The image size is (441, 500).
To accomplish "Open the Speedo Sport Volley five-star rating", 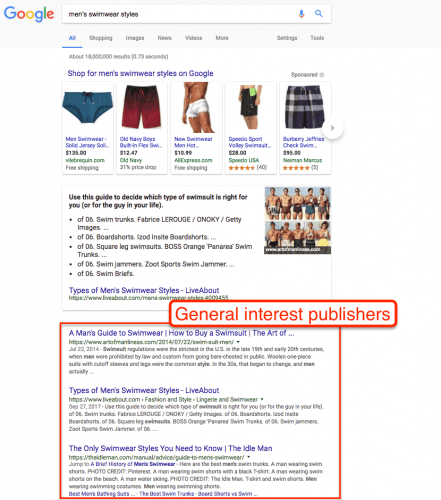I will tap(242, 168).
